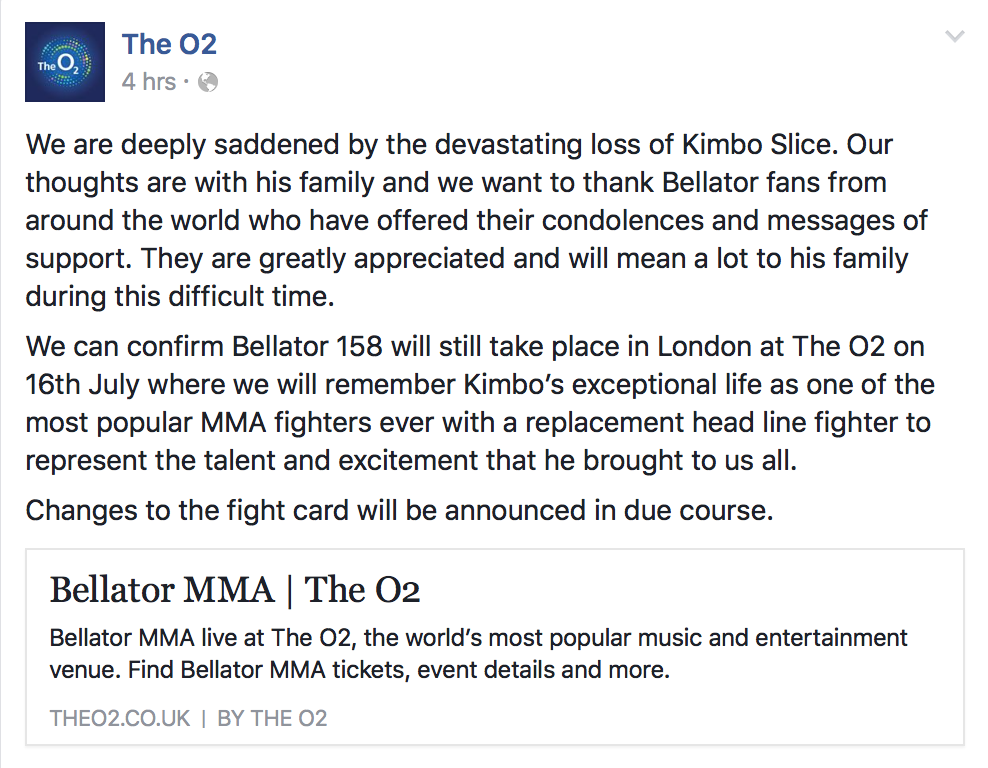Click the BY THE O2 byline

(x=272, y=718)
